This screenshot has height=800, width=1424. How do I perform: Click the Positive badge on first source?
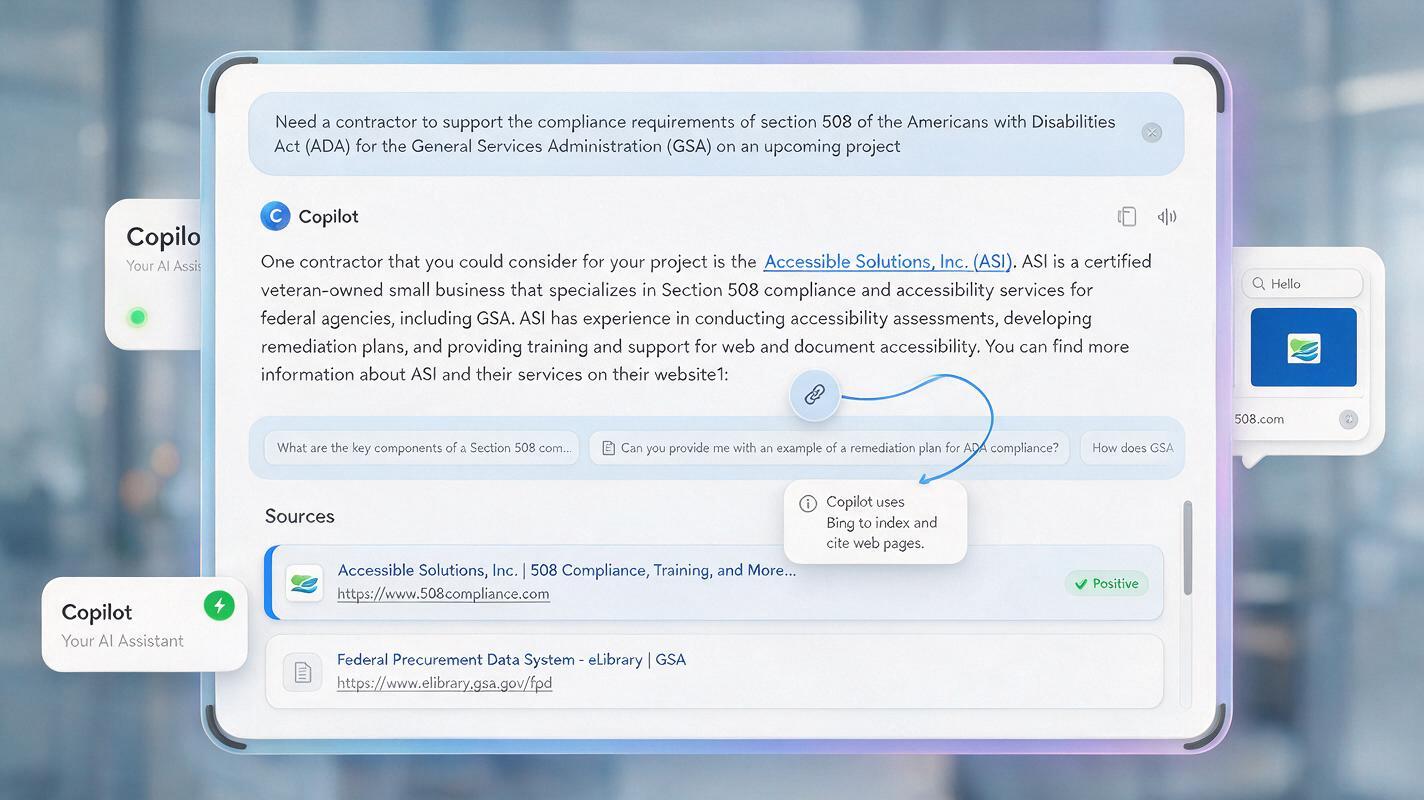click(x=1107, y=584)
